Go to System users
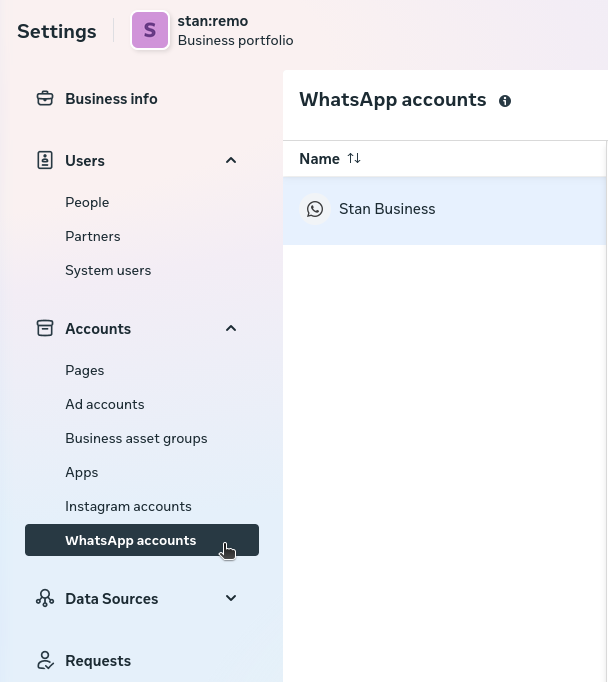 click(x=108, y=270)
